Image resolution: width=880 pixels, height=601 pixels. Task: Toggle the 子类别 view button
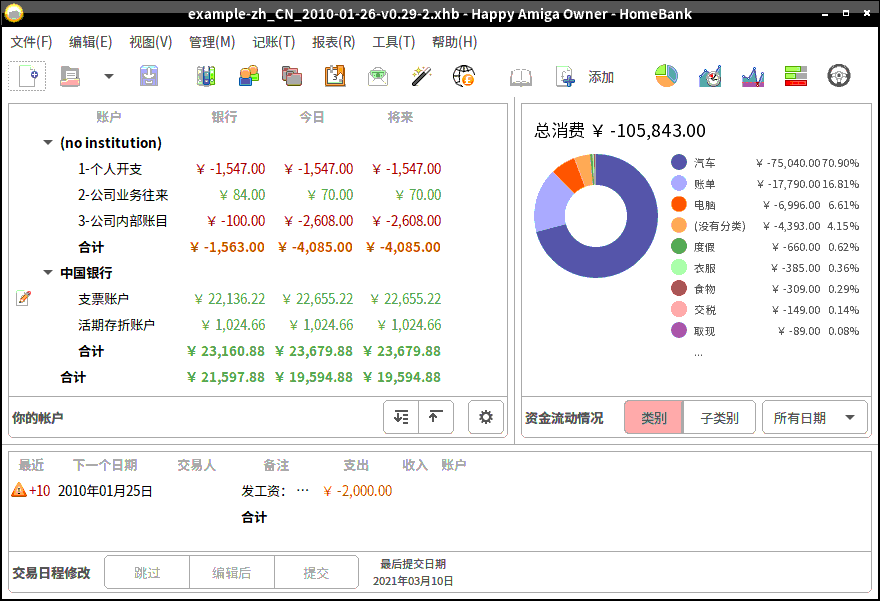coord(719,418)
